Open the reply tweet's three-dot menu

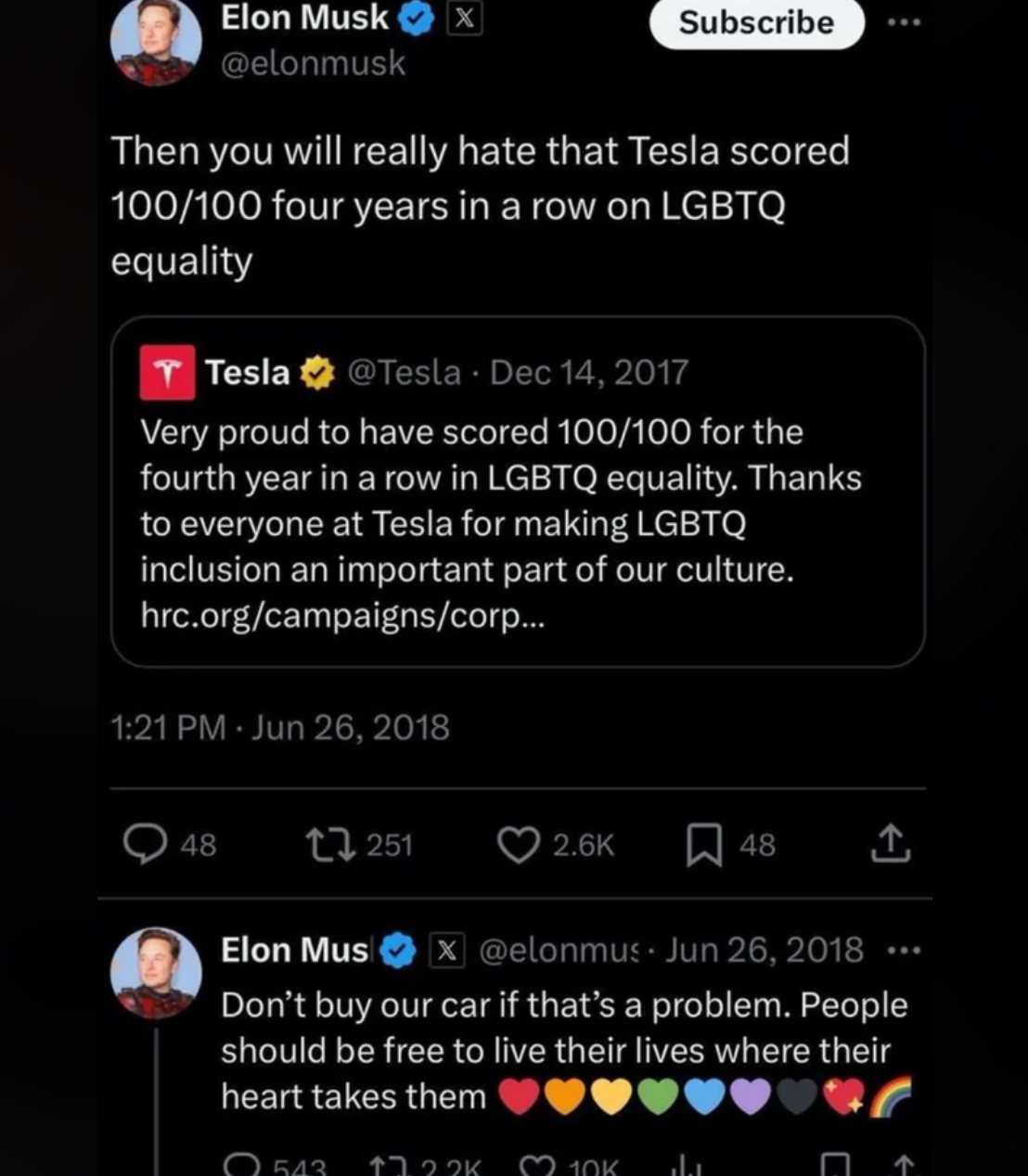click(x=903, y=952)
